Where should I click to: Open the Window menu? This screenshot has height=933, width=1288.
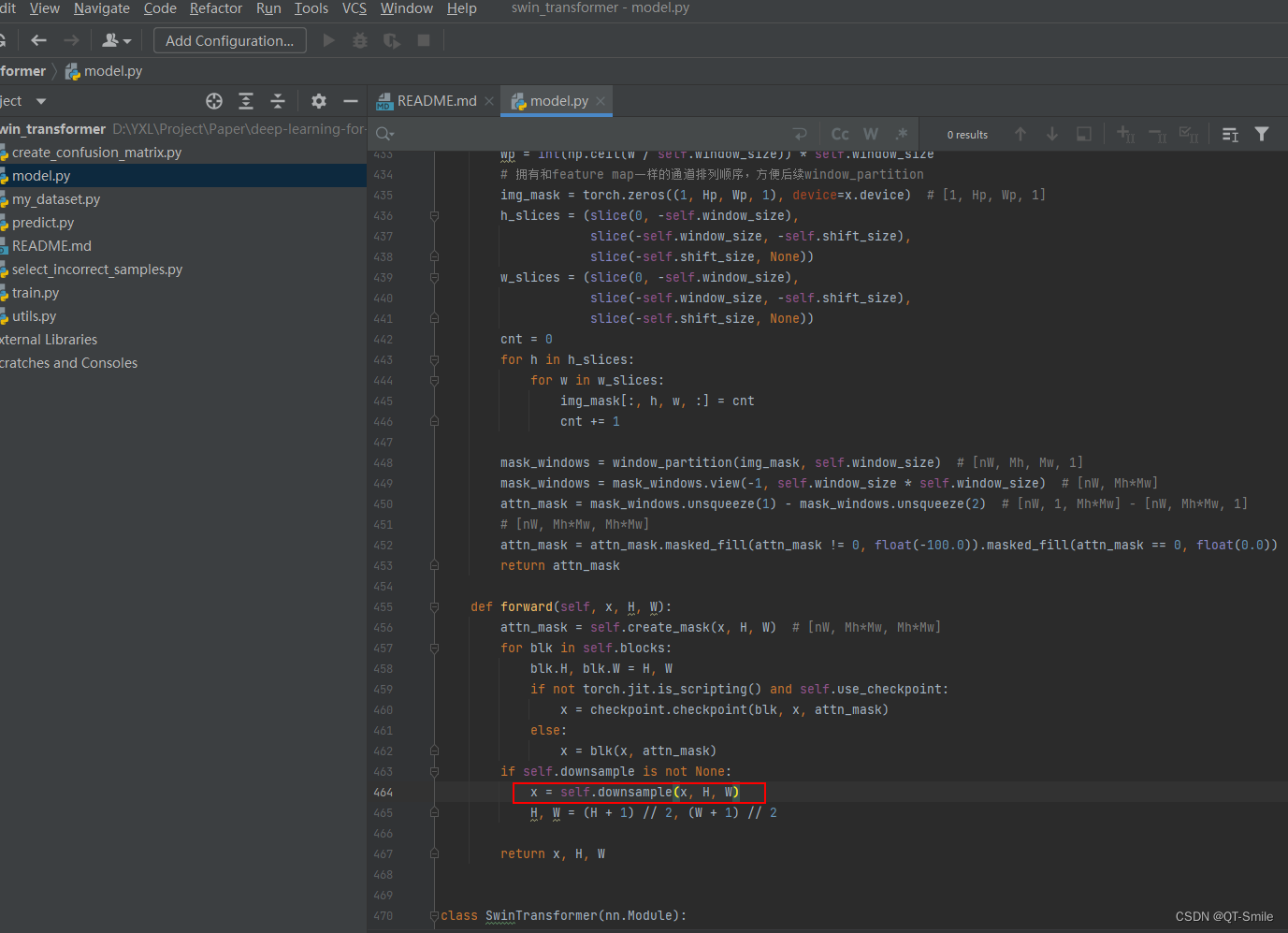coord(407,8)
